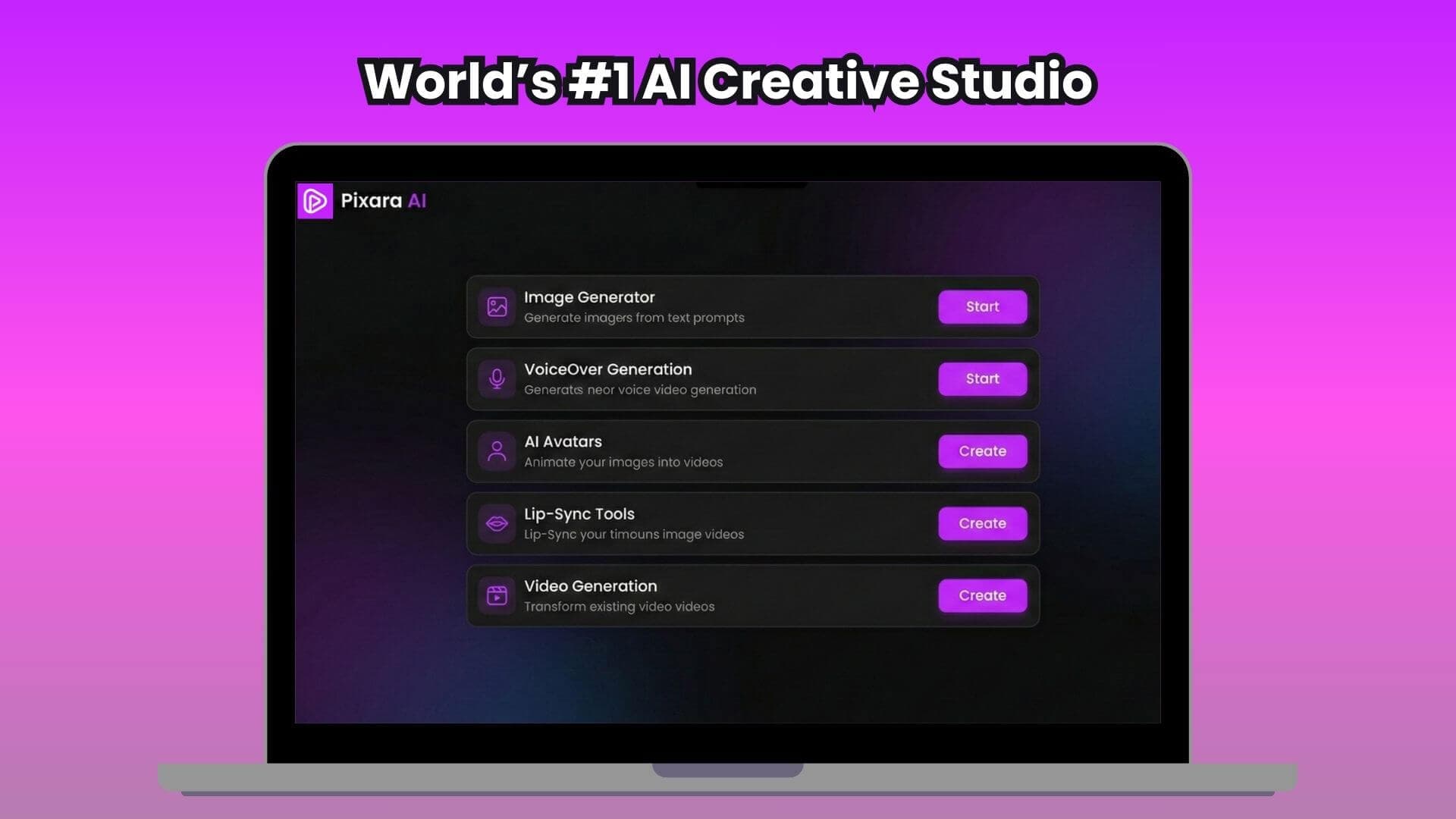Select the "VoiceOver Generation" title
This screenshot has height=819, width=1456.
(x=608, y=369)
